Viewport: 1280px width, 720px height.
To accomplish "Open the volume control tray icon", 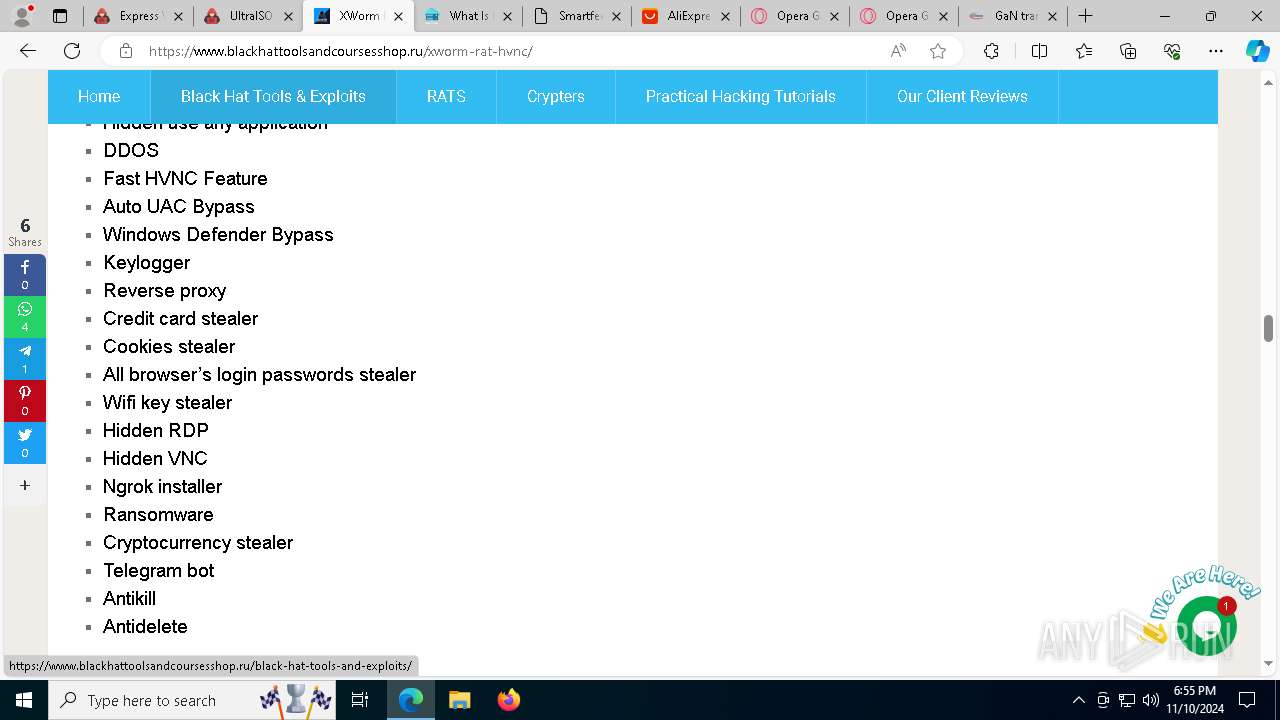I will (x=1151, y=700).
